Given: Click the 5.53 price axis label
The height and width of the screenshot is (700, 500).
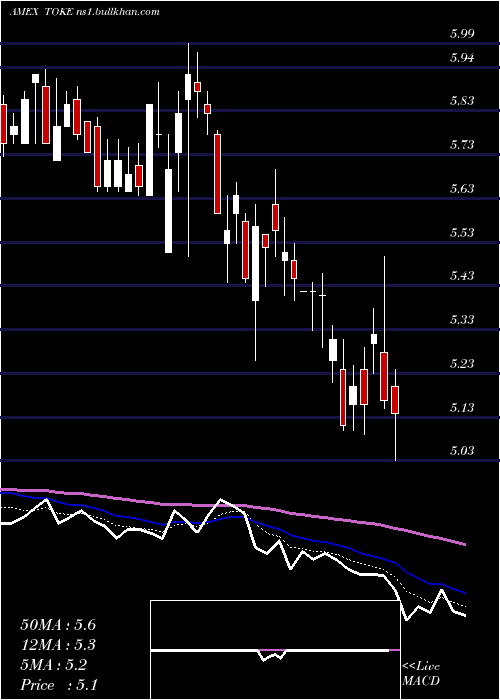Looking at the screenshot, I should tap(462, 232).
